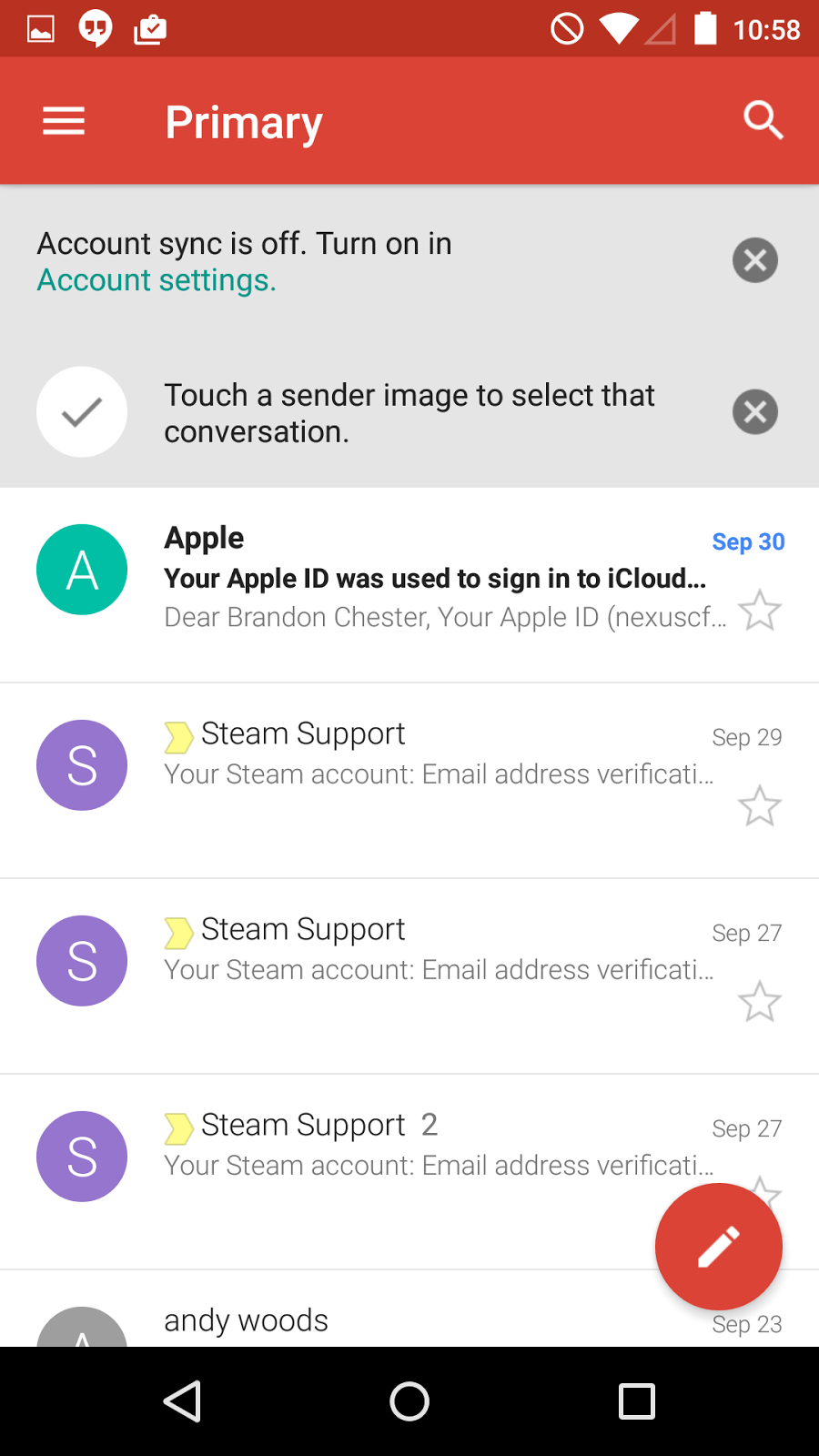Tap the checkmark sender image example
This screenshot has width=819, height=1456.
pyautogui.click(x=82, y=412)
